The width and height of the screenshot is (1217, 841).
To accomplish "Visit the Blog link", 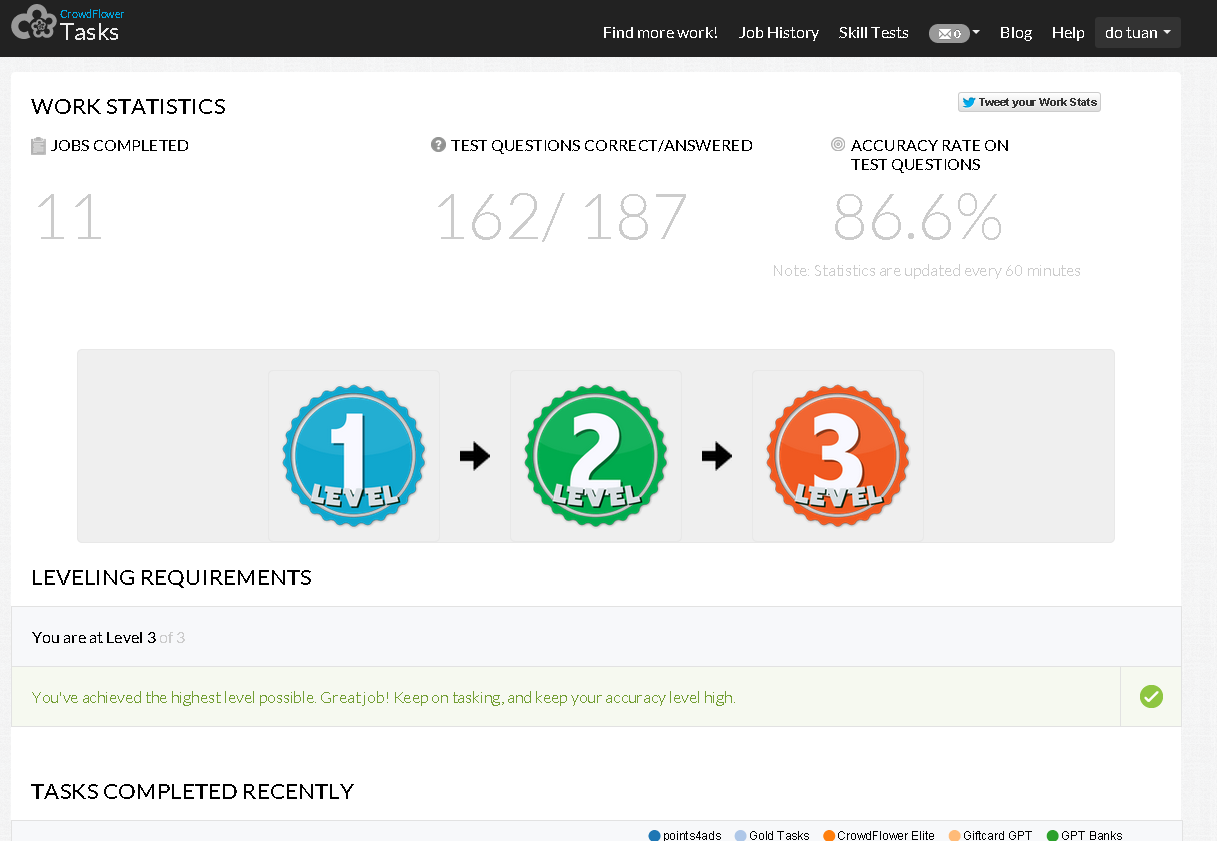I will pos(1015,33).
